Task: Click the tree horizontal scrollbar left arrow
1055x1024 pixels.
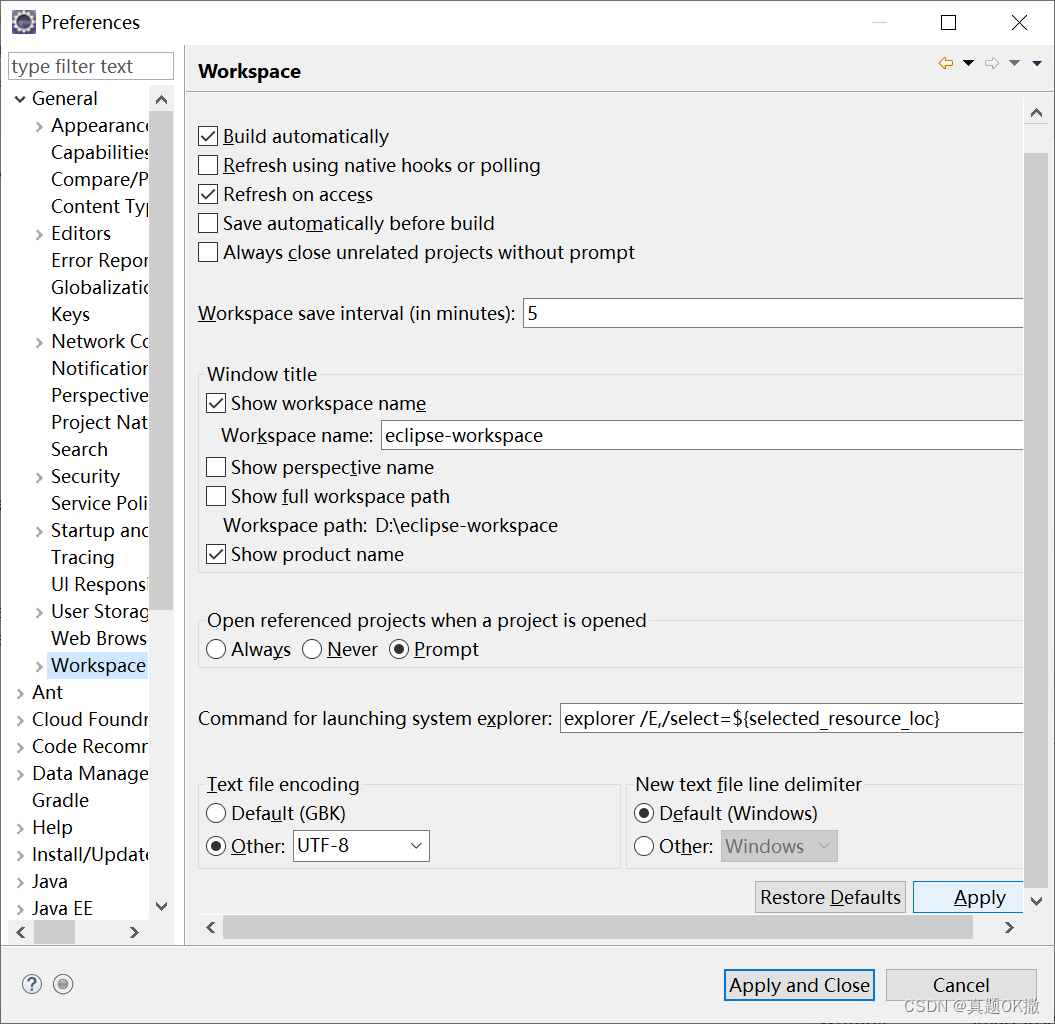Action: (x=21, y=932)
